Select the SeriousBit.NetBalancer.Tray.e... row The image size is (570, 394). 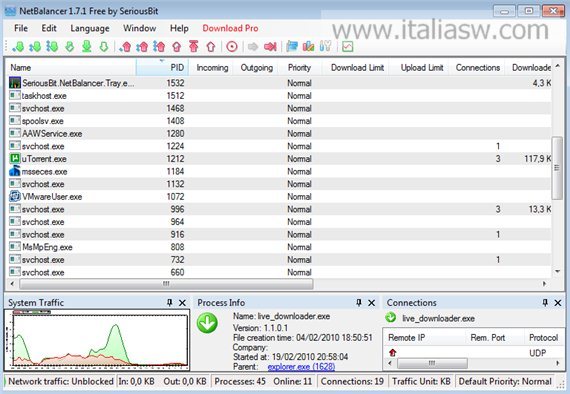click(x=279, y=83)
